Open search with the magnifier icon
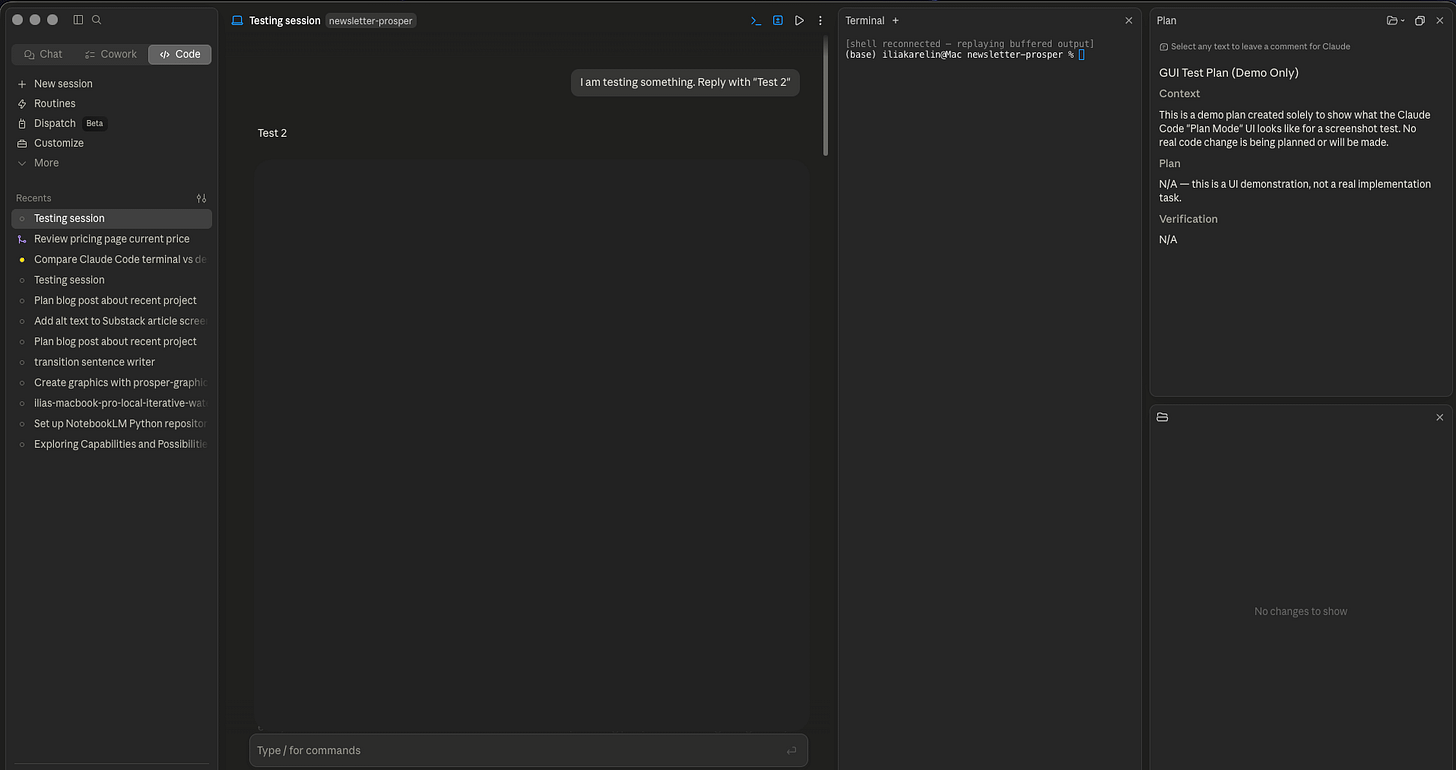The height and width of the screenshot is (770, 1456). click(97, 20)
